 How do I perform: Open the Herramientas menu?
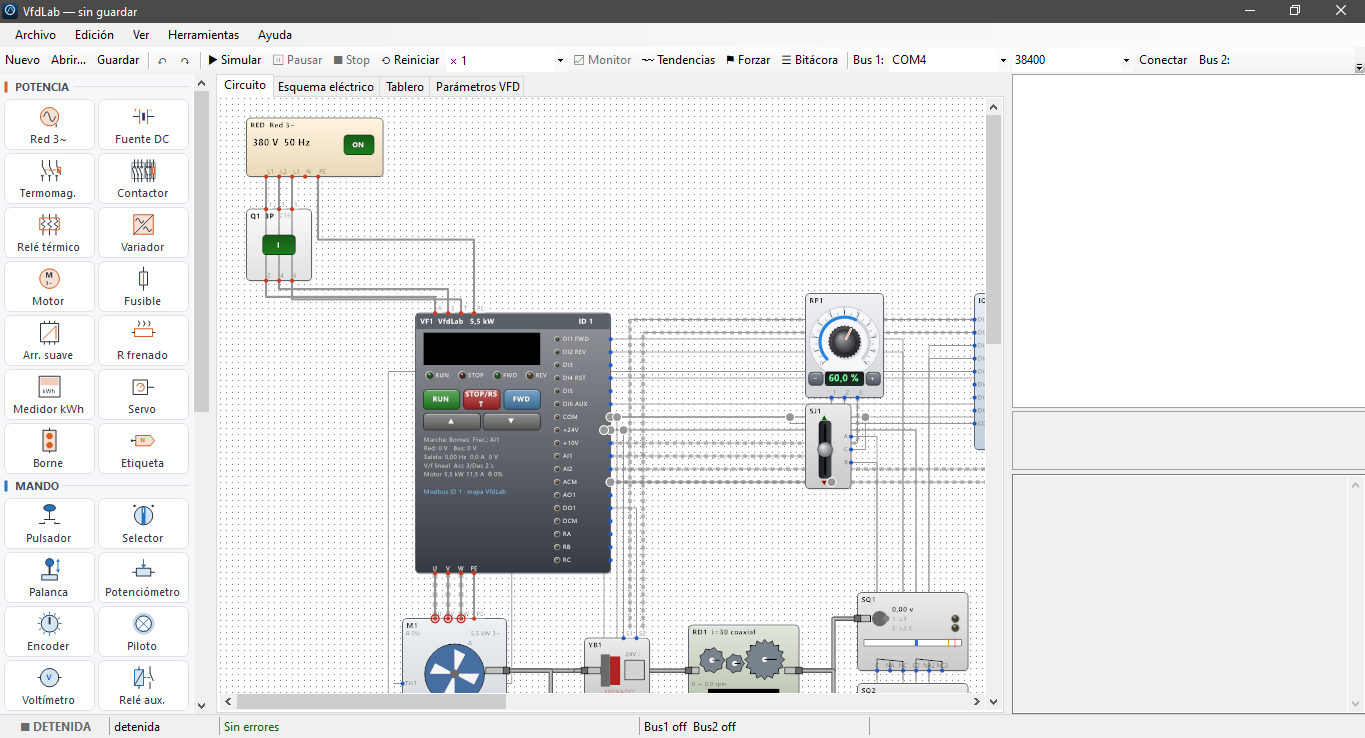click(203, 35)
